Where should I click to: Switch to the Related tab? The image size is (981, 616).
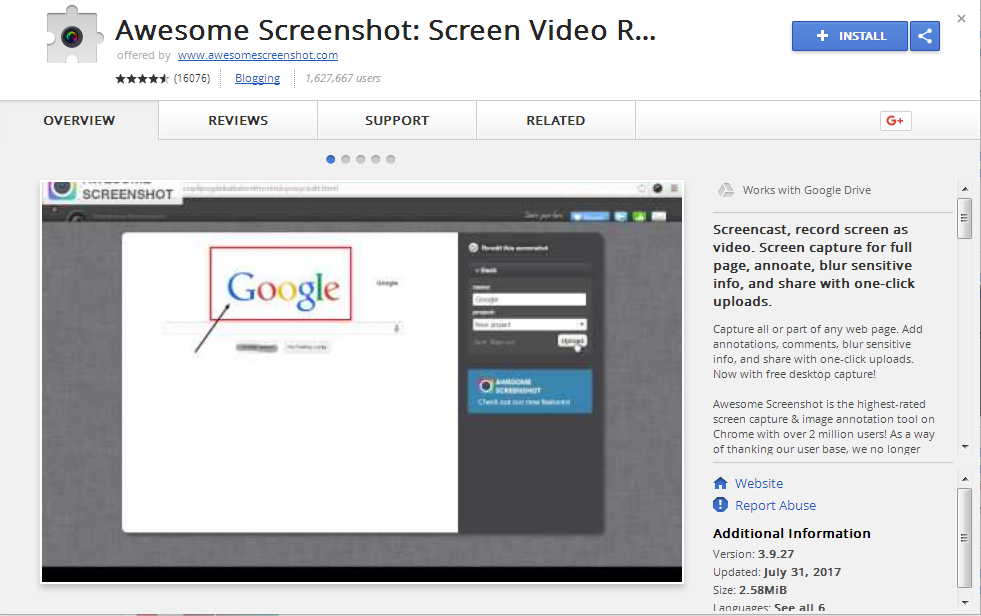556,121
